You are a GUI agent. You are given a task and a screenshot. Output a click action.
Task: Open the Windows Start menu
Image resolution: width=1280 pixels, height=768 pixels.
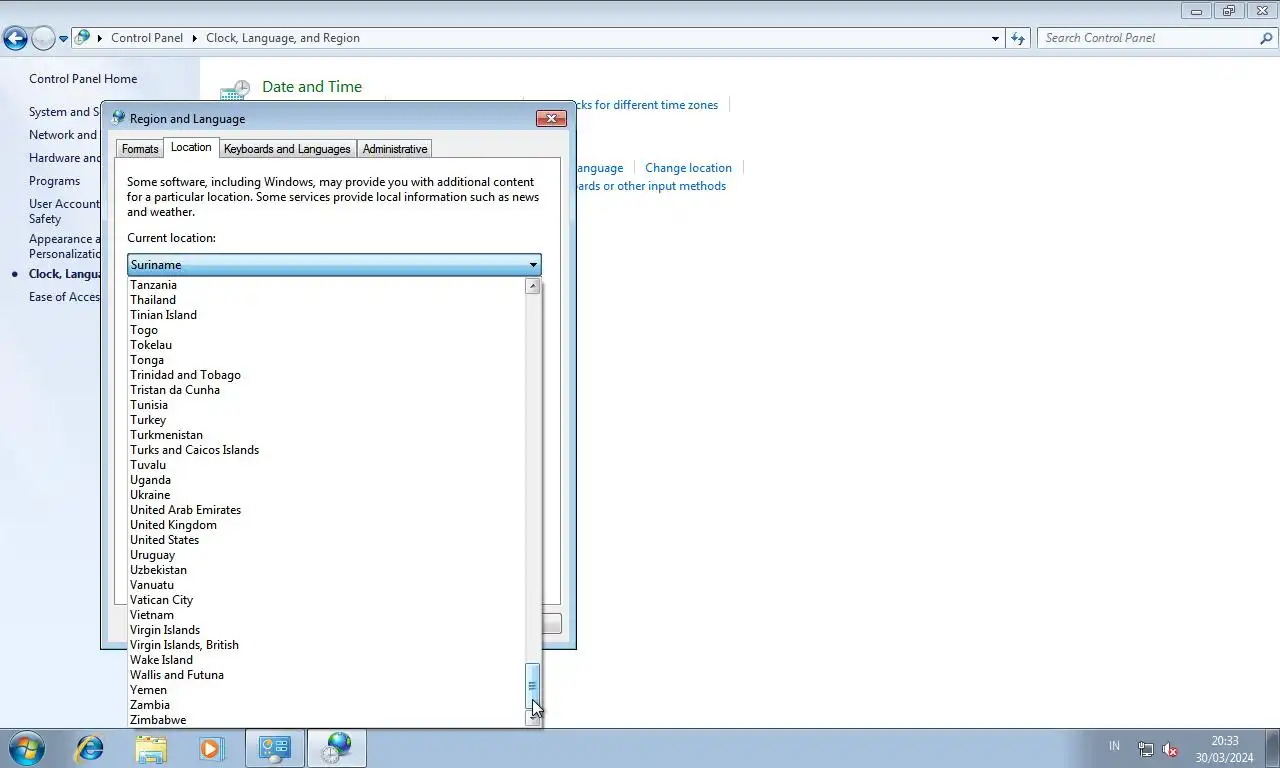(27, 748)
